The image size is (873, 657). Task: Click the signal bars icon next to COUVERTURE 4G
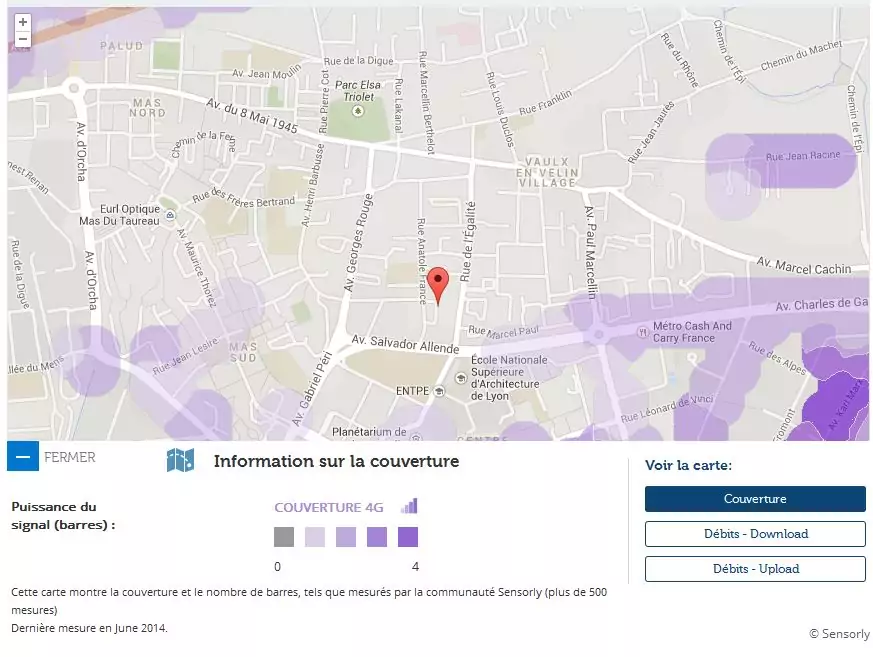pyautogui.click(x=409, y=506)
